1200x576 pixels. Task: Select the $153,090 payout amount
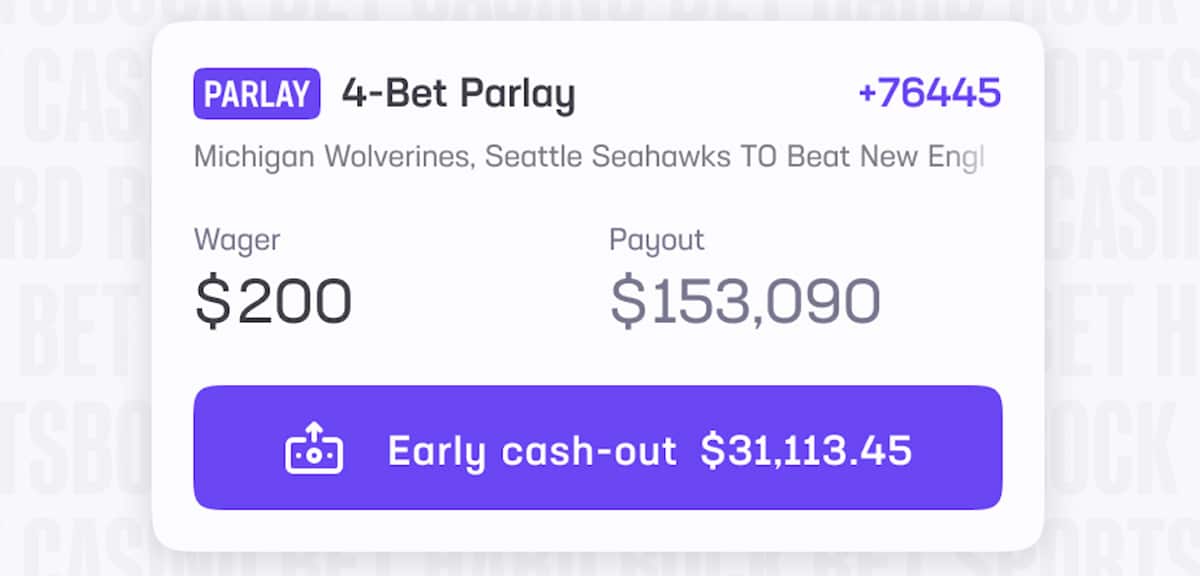[x=745, y=301]
